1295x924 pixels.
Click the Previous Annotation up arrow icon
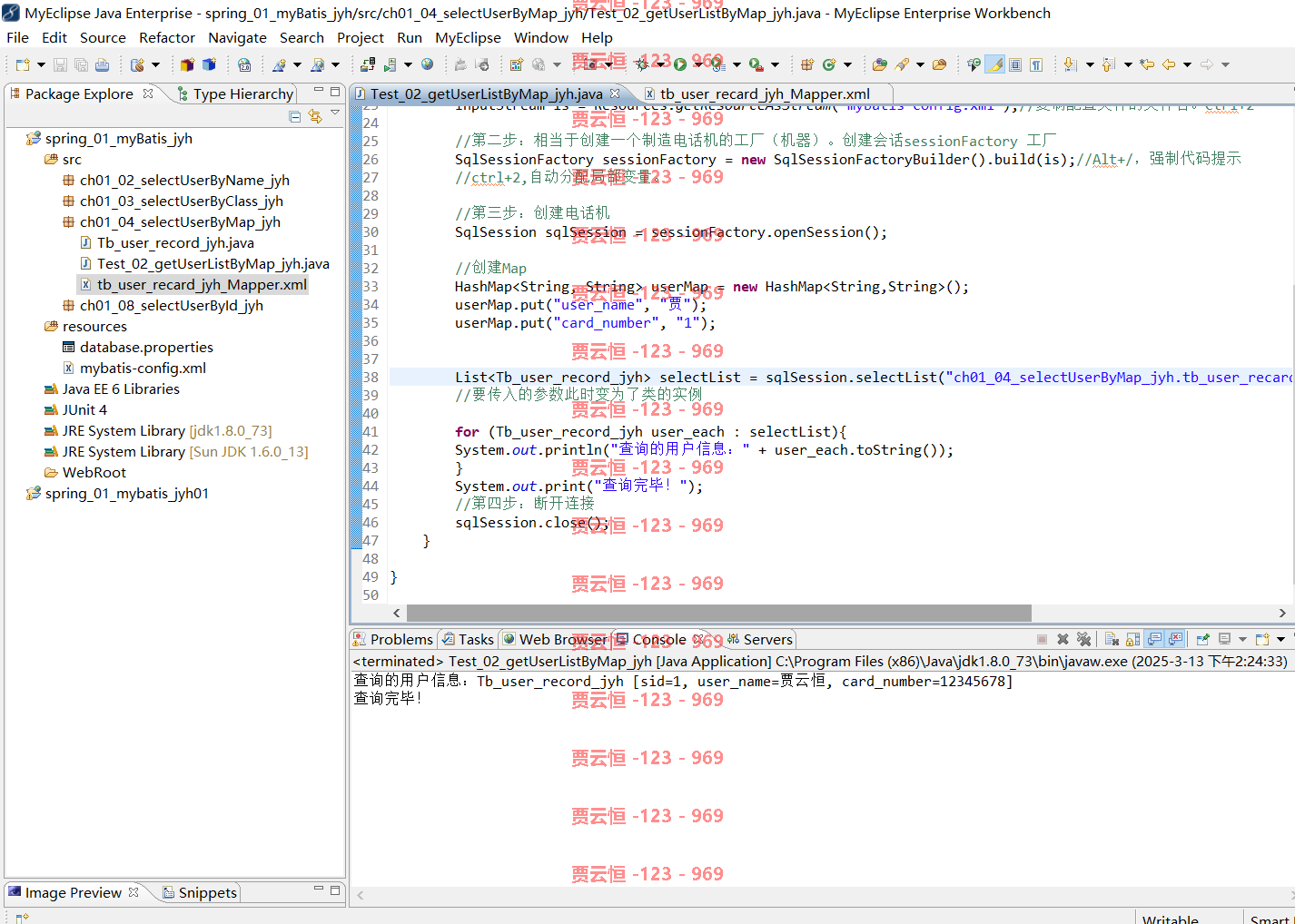(x=1108, y=64)
